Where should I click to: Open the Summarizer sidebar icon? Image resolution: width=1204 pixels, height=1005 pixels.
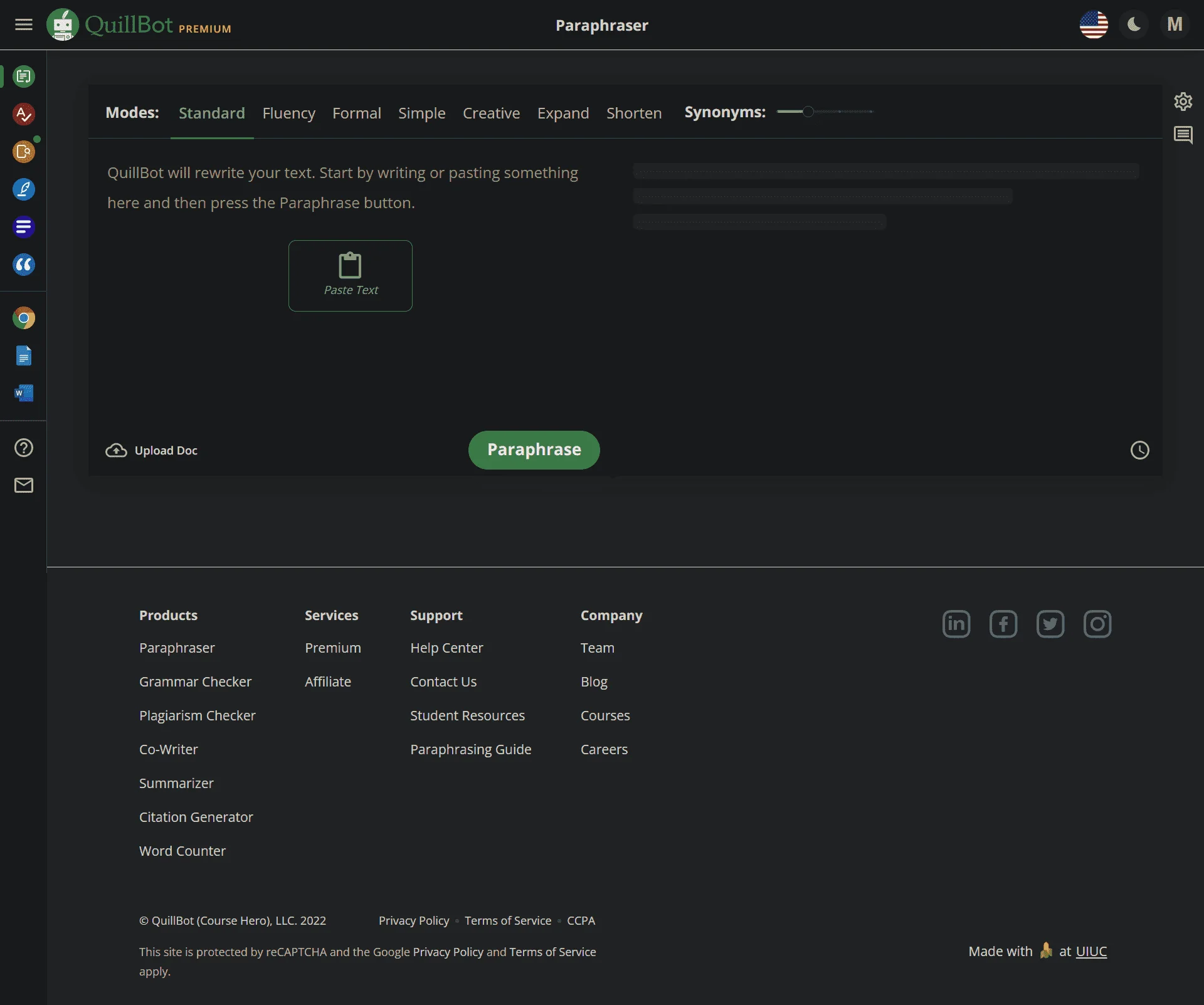[24, 227]
